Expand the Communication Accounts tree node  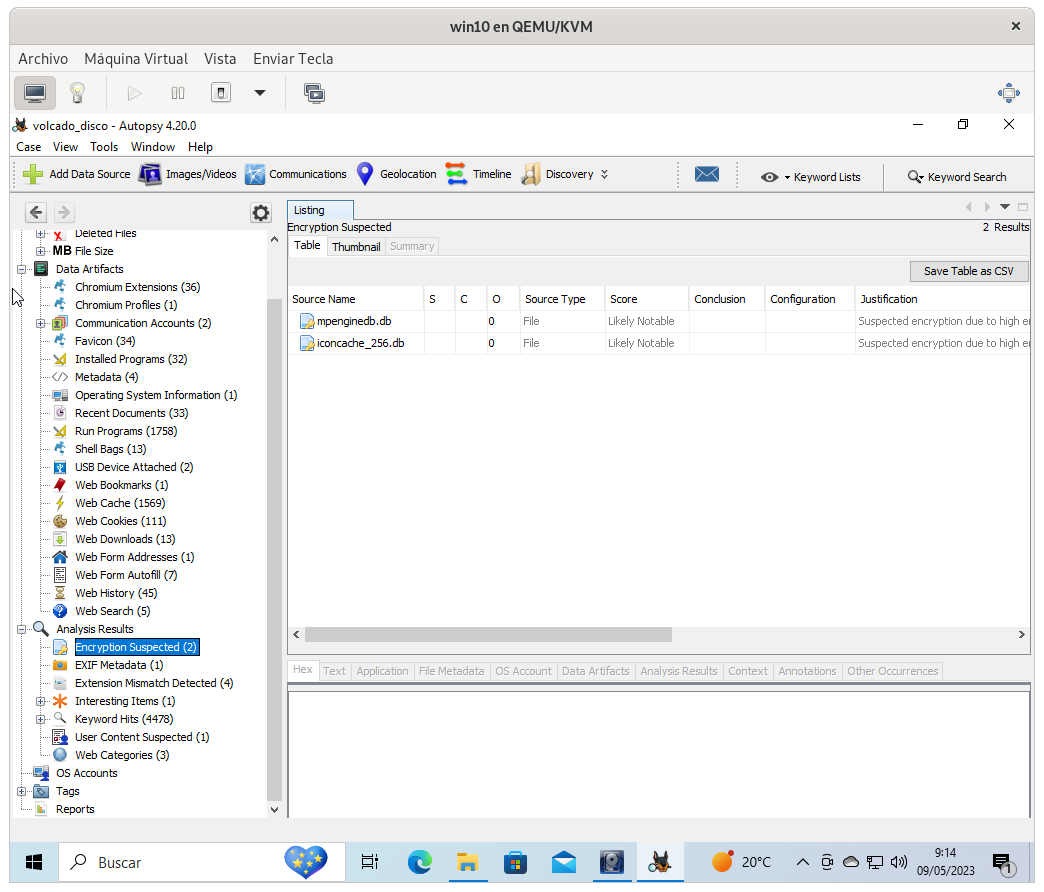point(41,323)
